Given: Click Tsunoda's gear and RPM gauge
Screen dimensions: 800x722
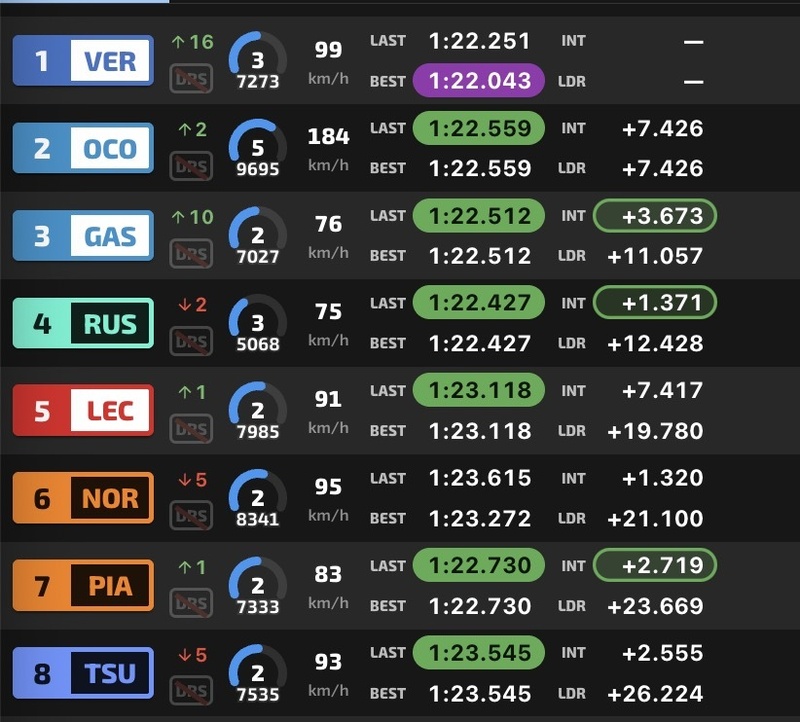Looking at the screenshot, I should 257,674.
